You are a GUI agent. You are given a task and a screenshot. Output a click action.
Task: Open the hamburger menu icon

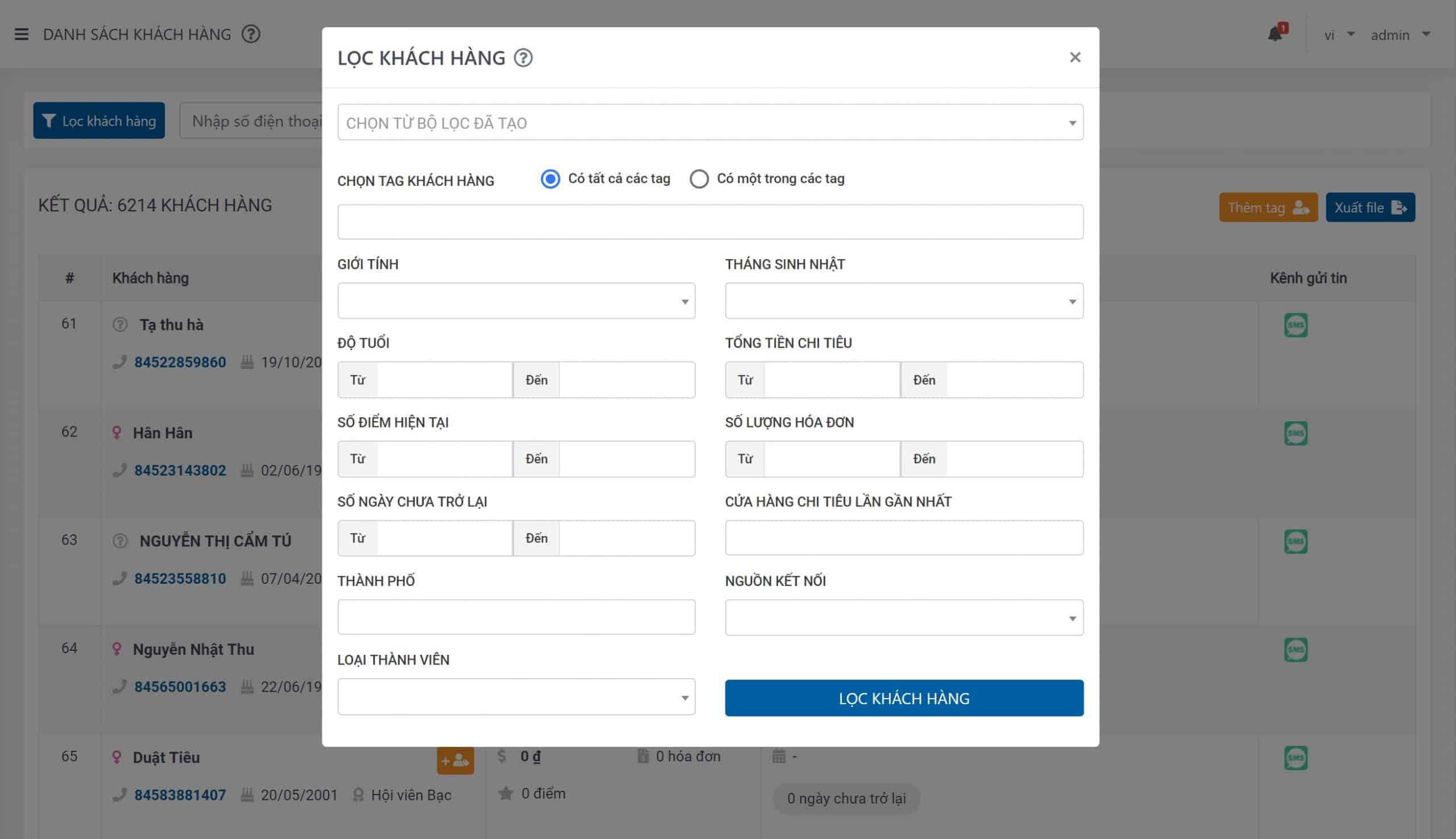click(21, 35)
